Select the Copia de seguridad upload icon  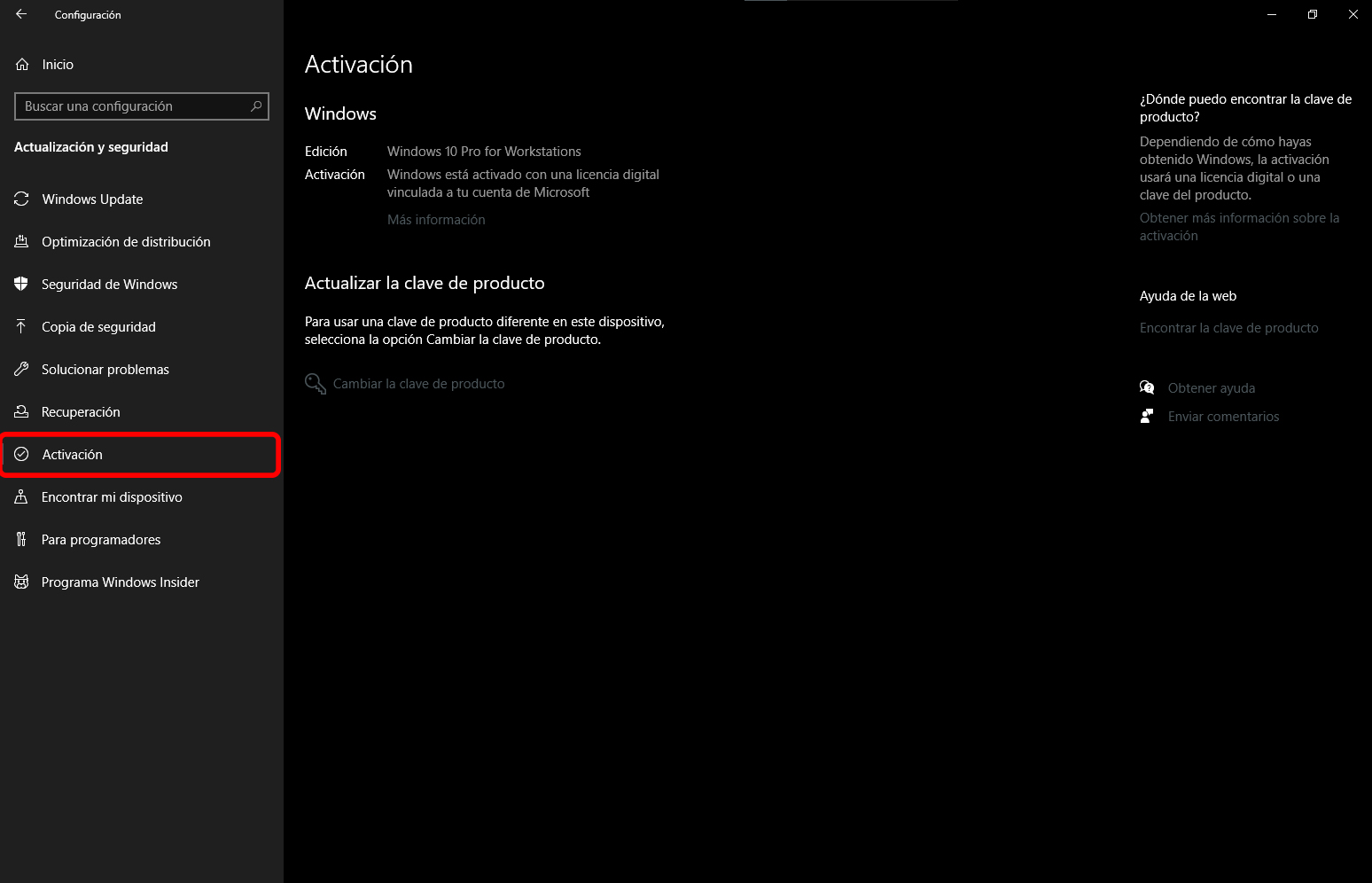click(21, 326)
